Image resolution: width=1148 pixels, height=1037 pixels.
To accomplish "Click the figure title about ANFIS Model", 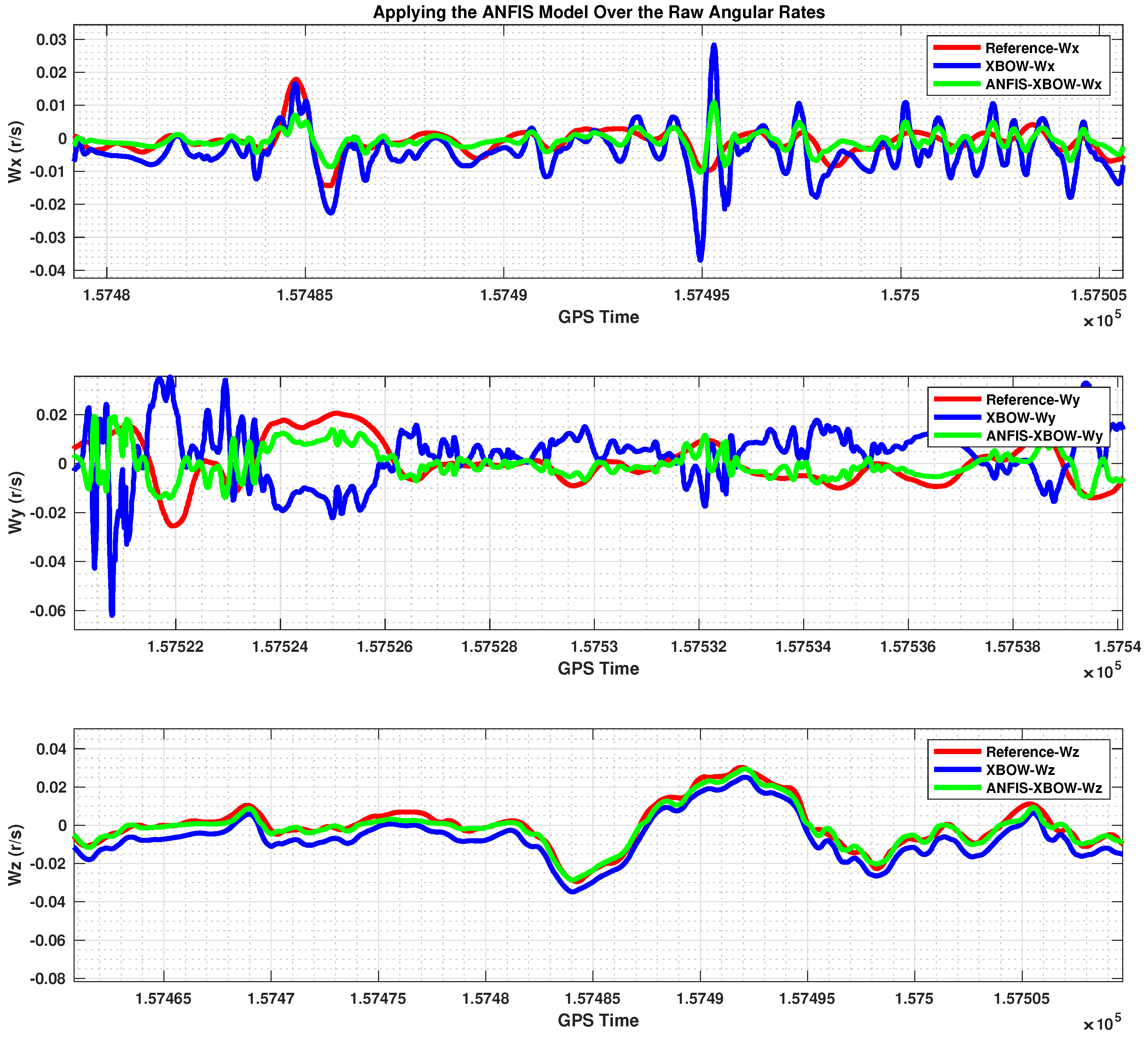I will (x=598, y=12).
